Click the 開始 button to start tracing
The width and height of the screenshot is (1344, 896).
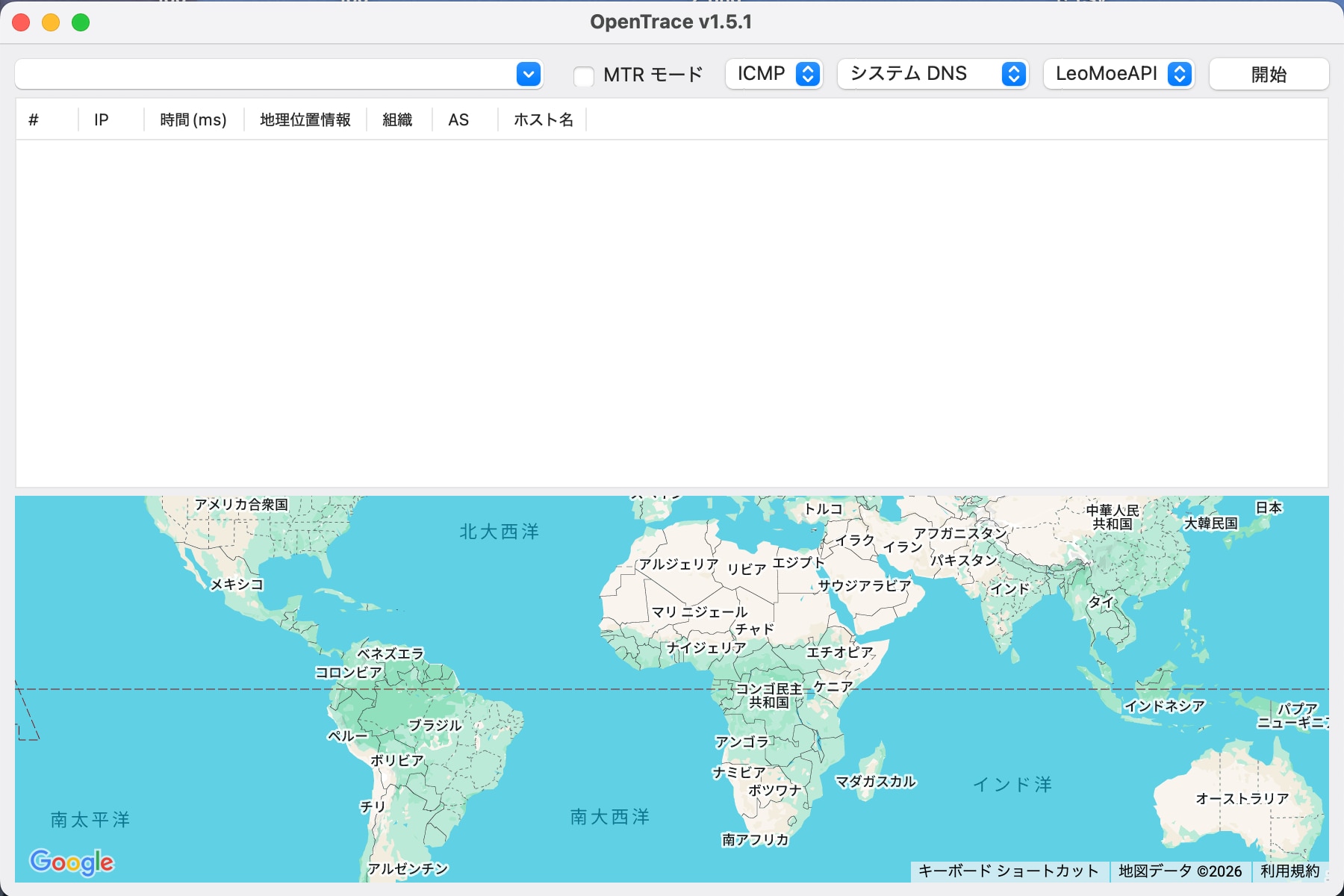(x=1269, y=74)
